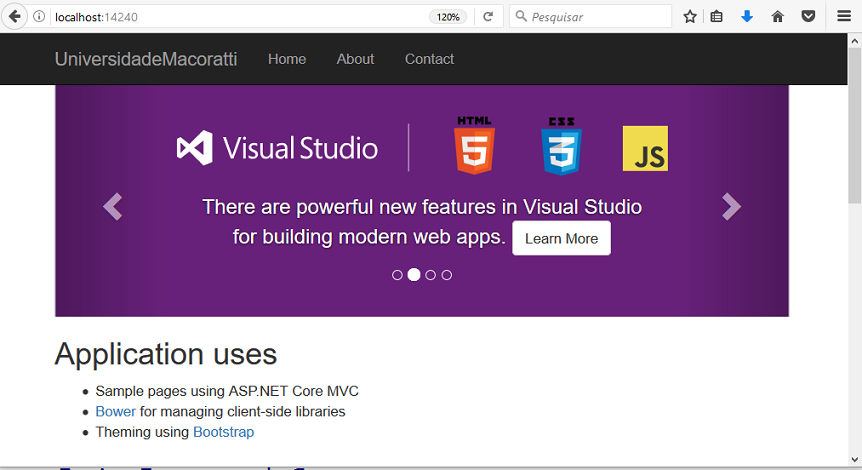Select second carousel indicator dot
This screenshot has height=470, width=862.
point(414,274)
